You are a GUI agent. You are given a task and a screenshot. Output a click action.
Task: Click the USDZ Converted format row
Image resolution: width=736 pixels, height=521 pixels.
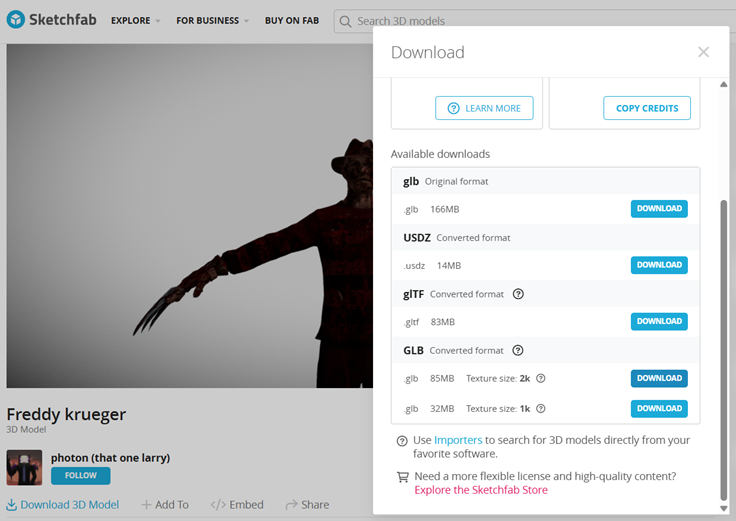tap(545, 238)
